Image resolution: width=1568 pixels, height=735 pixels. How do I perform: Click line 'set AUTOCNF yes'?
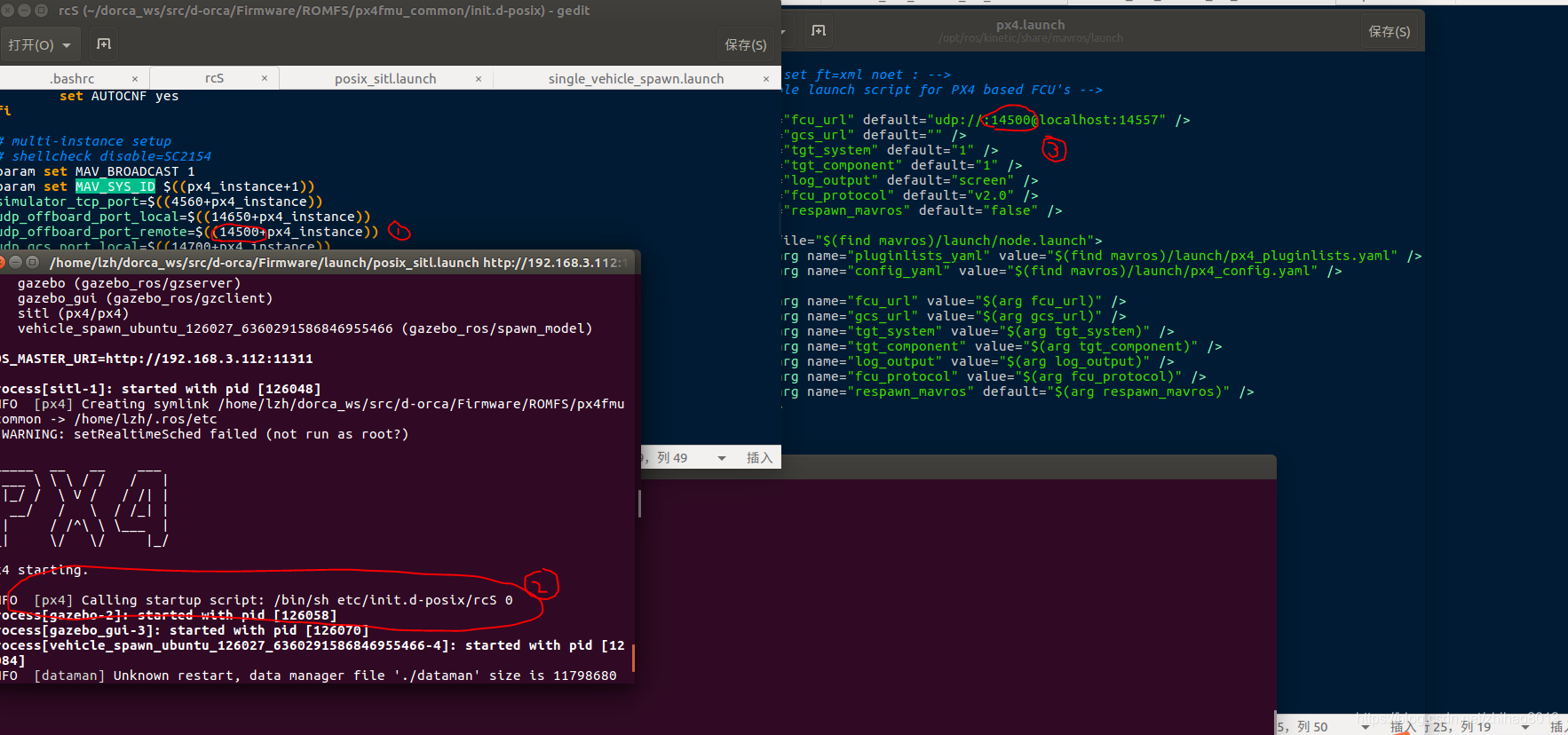pyautogui.click(x=119, y=96)
